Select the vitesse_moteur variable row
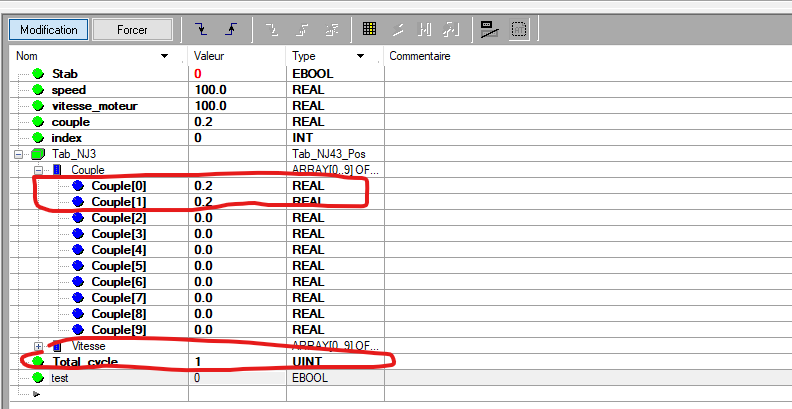Image resolution: width=792 pixels, height=409 pixels. [x=95, y=106]
